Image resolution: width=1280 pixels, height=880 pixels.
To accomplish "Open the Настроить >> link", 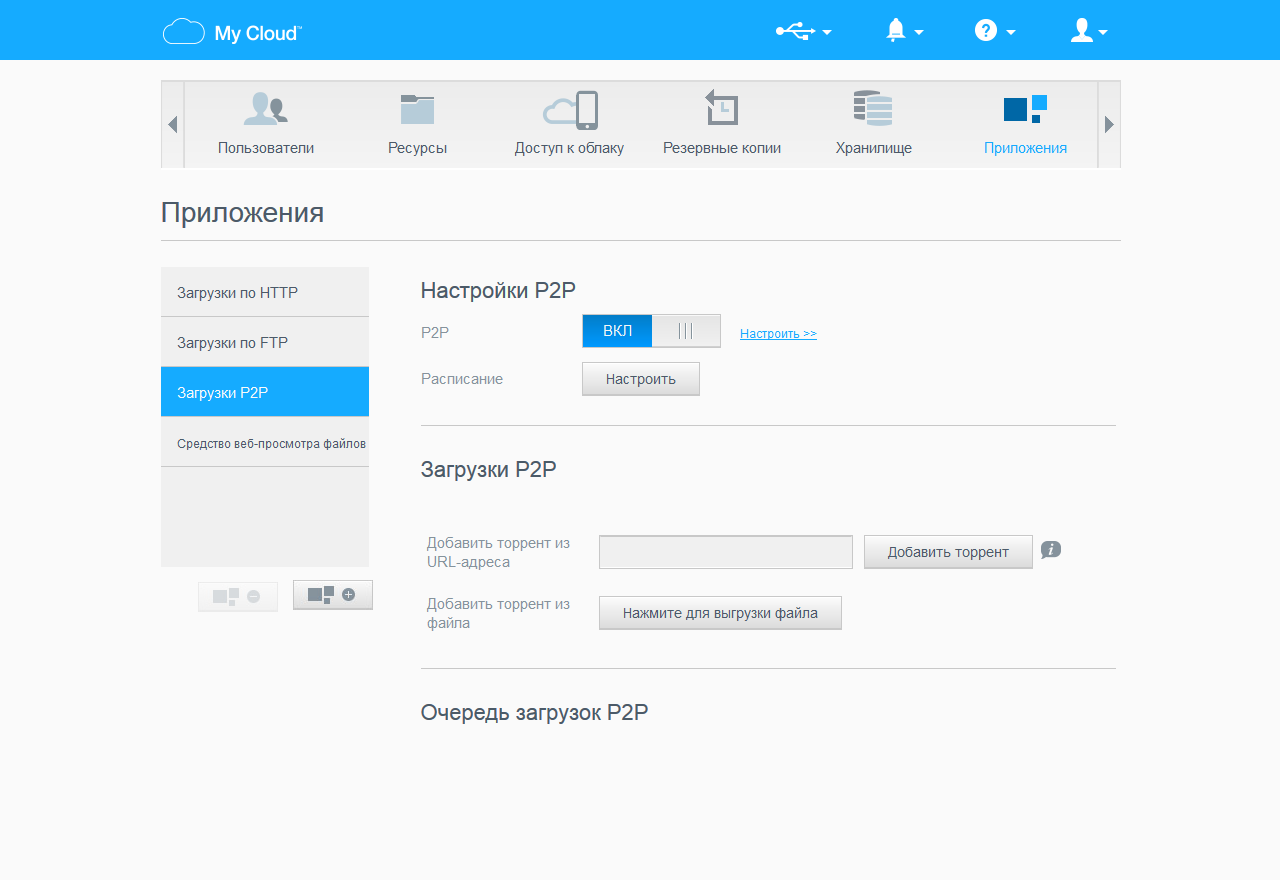I will (x=778, y=334).
